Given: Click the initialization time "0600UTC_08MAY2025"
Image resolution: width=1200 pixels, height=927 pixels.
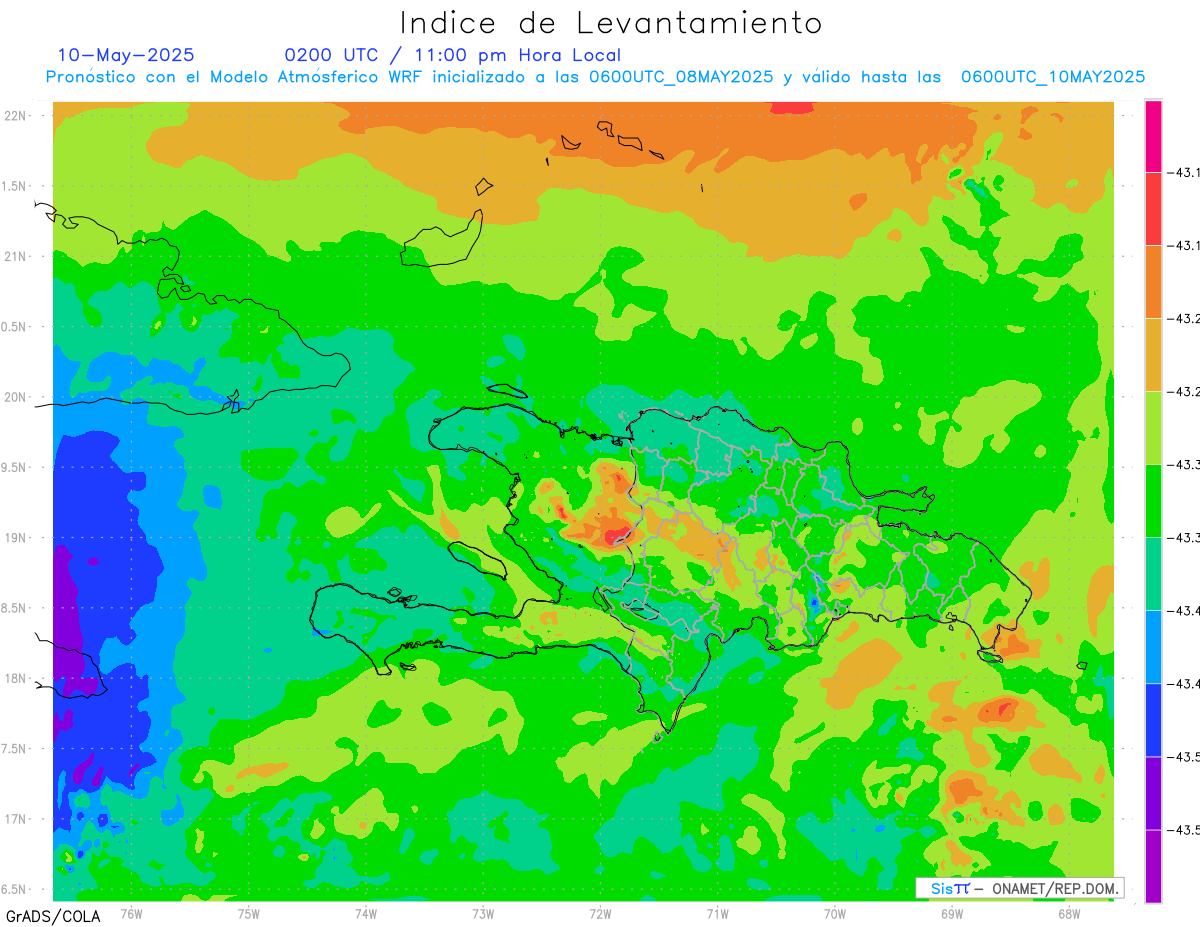Looking at the screenshot, I should (x=681, y=77).
